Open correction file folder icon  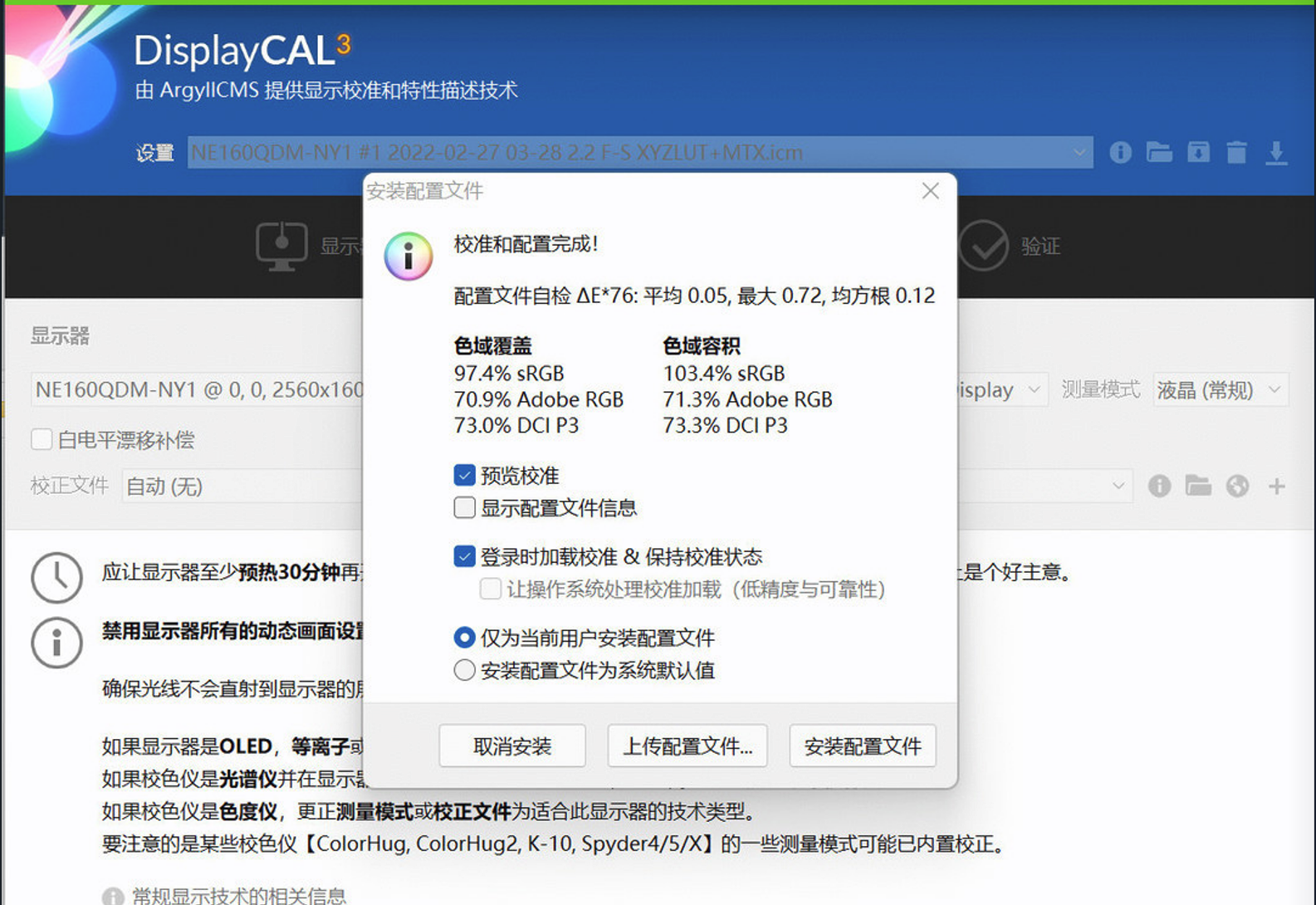(x=1198, y=486)
